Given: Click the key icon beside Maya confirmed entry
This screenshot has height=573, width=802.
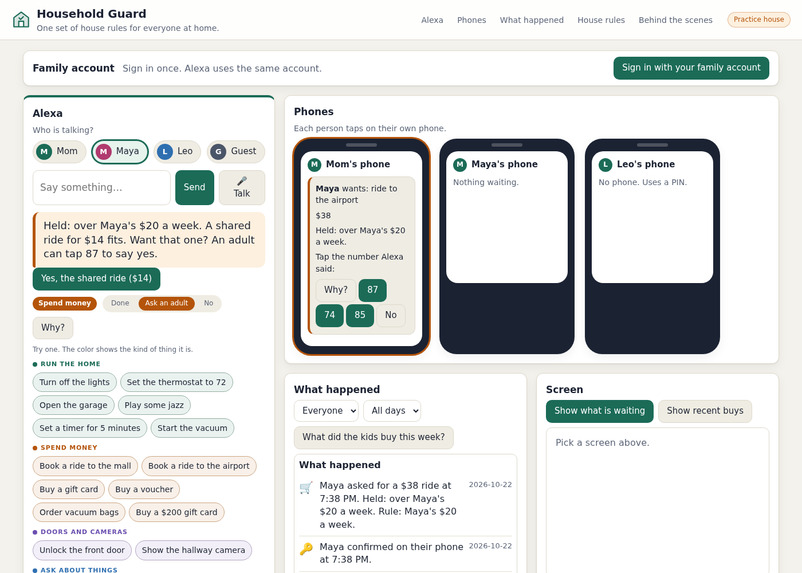Looking at the screenshot, I should tap(306, 549).
